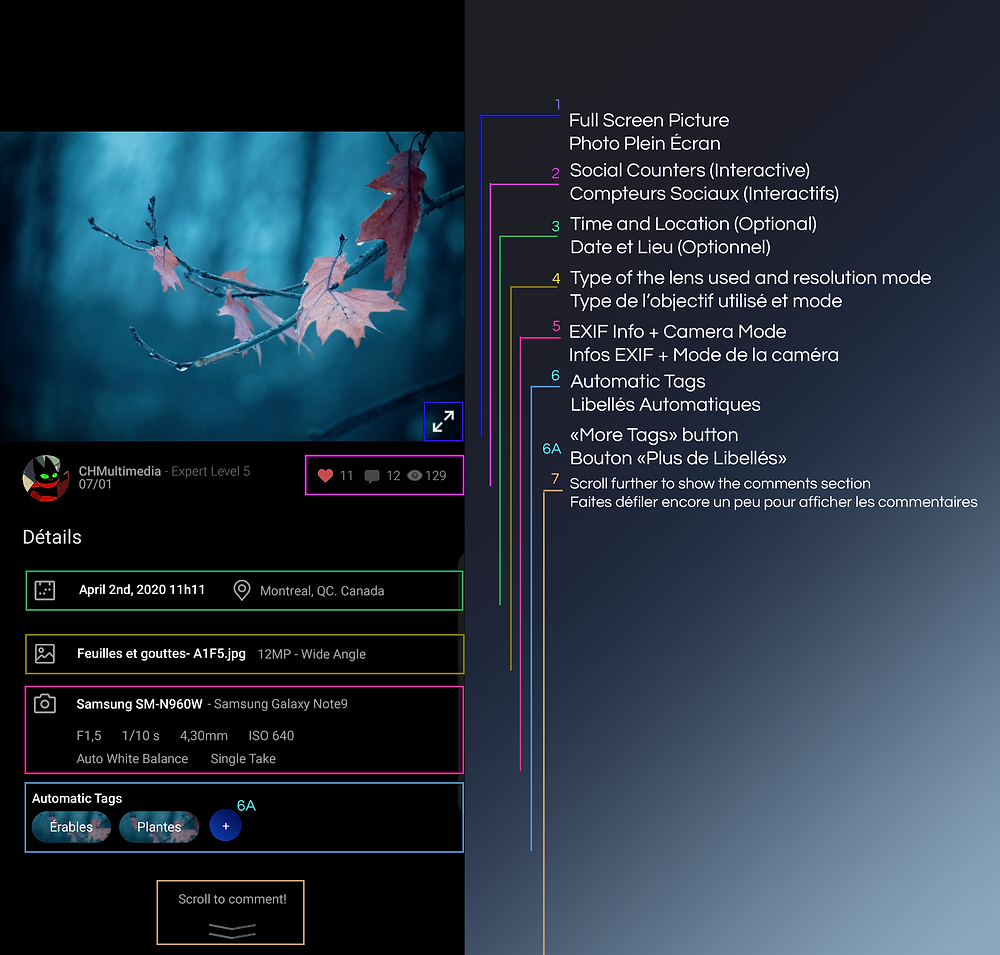This screenshot has width=1000, height=955.
Task: Click the camera EXIF icon
Action: coord(45,704)
